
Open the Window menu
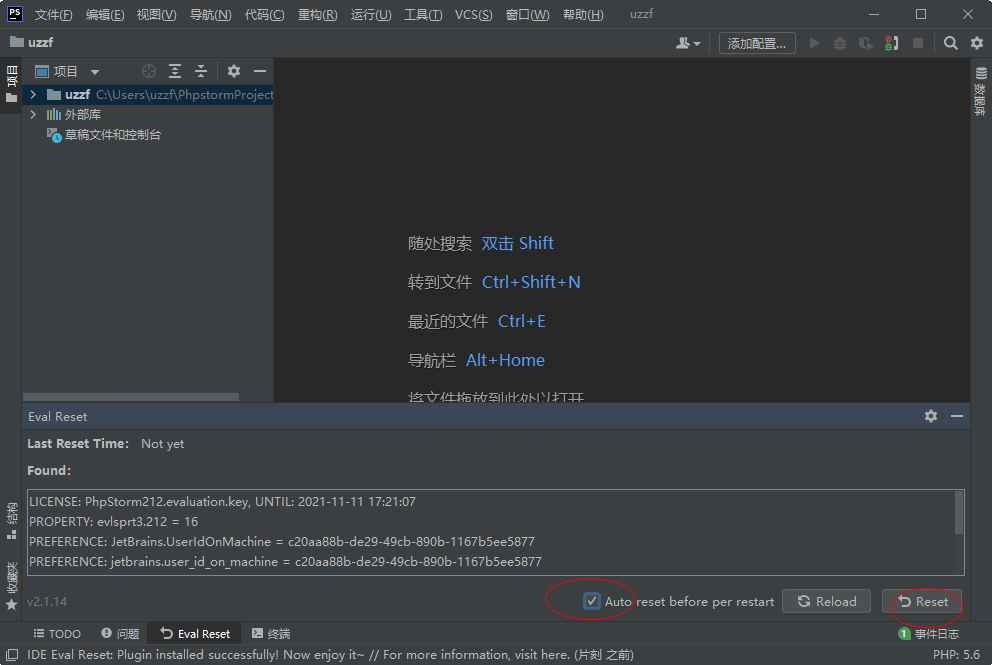(528, 14)
